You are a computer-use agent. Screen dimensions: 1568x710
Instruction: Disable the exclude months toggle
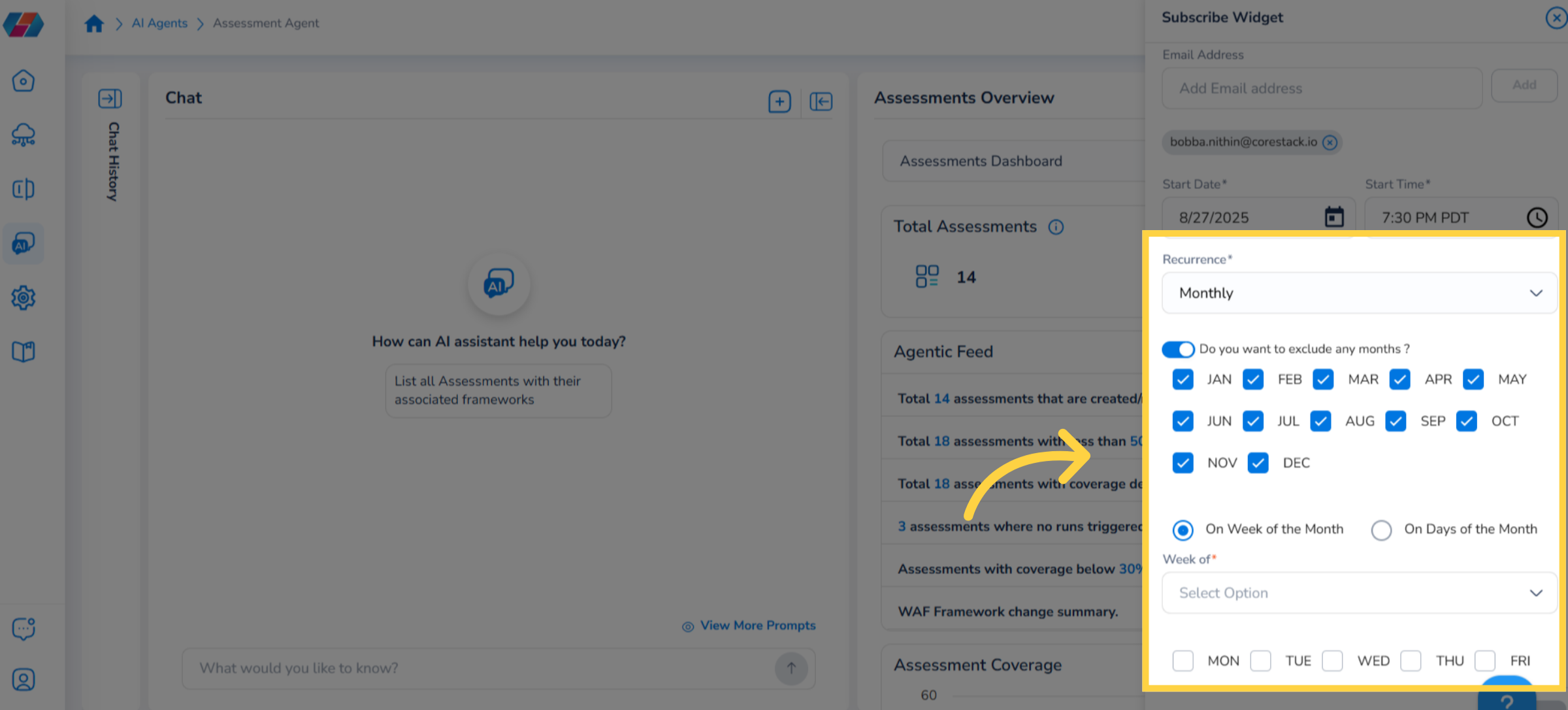point(1178,349)
